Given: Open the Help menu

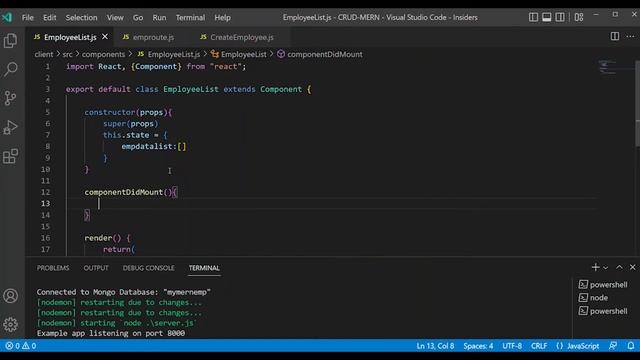Looking at the screenshot, I should tap(222, 18).
